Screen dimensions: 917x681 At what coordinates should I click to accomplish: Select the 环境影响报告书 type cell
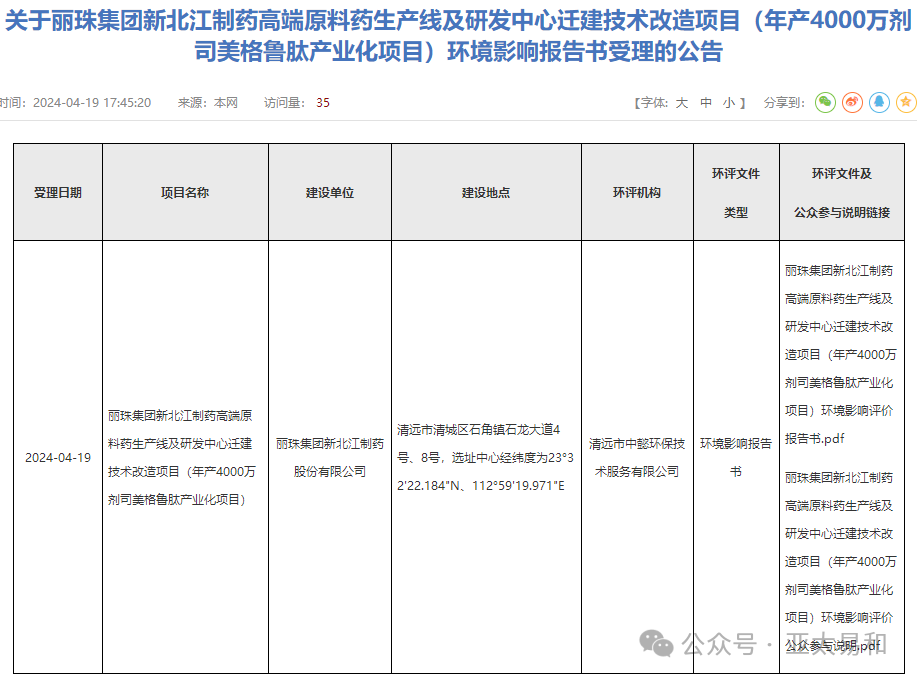tap(736, 458)
